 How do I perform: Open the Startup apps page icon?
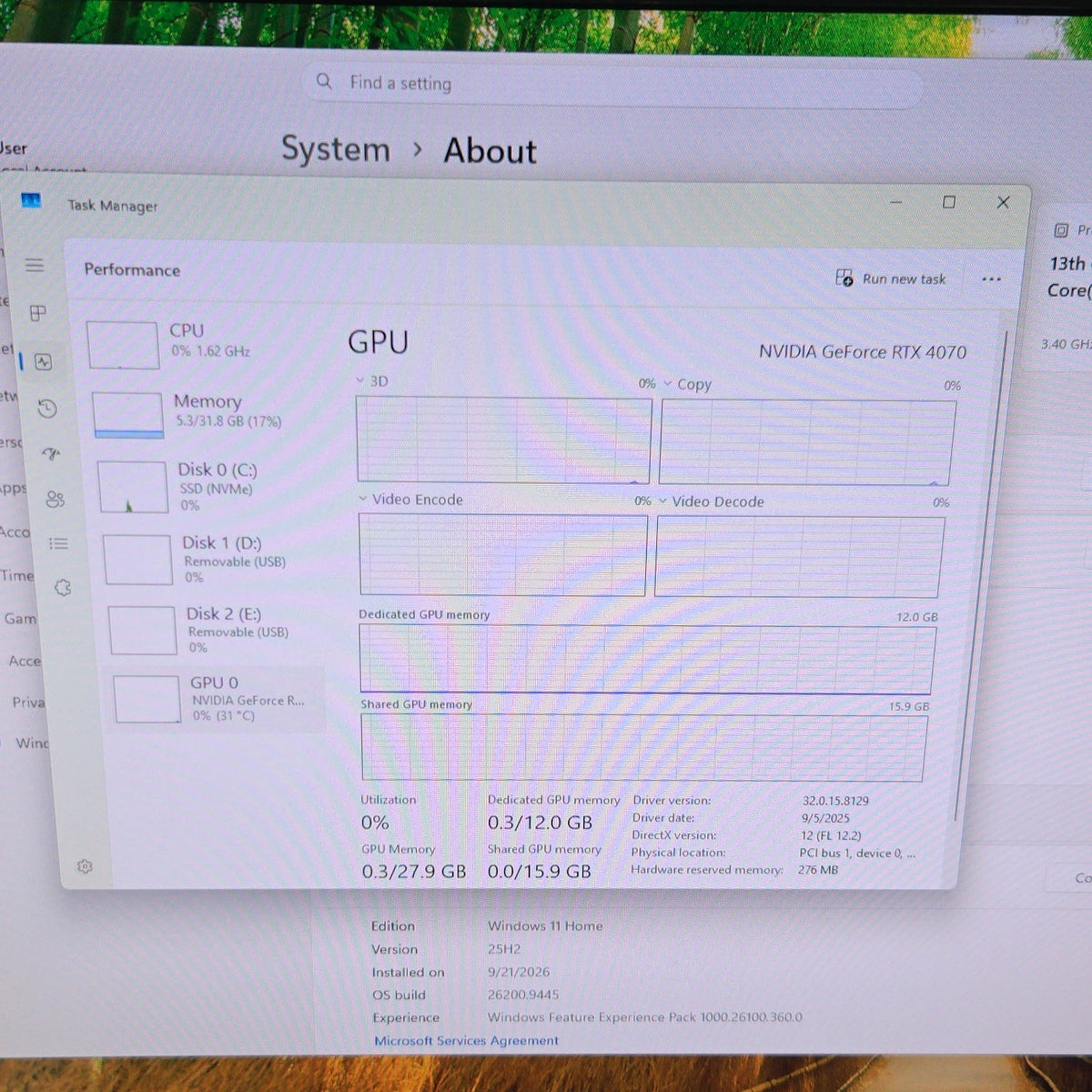click(52, 454)
